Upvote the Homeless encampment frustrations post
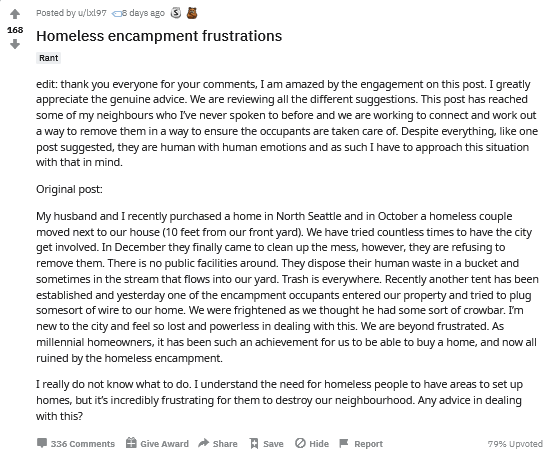 [15, 14]
